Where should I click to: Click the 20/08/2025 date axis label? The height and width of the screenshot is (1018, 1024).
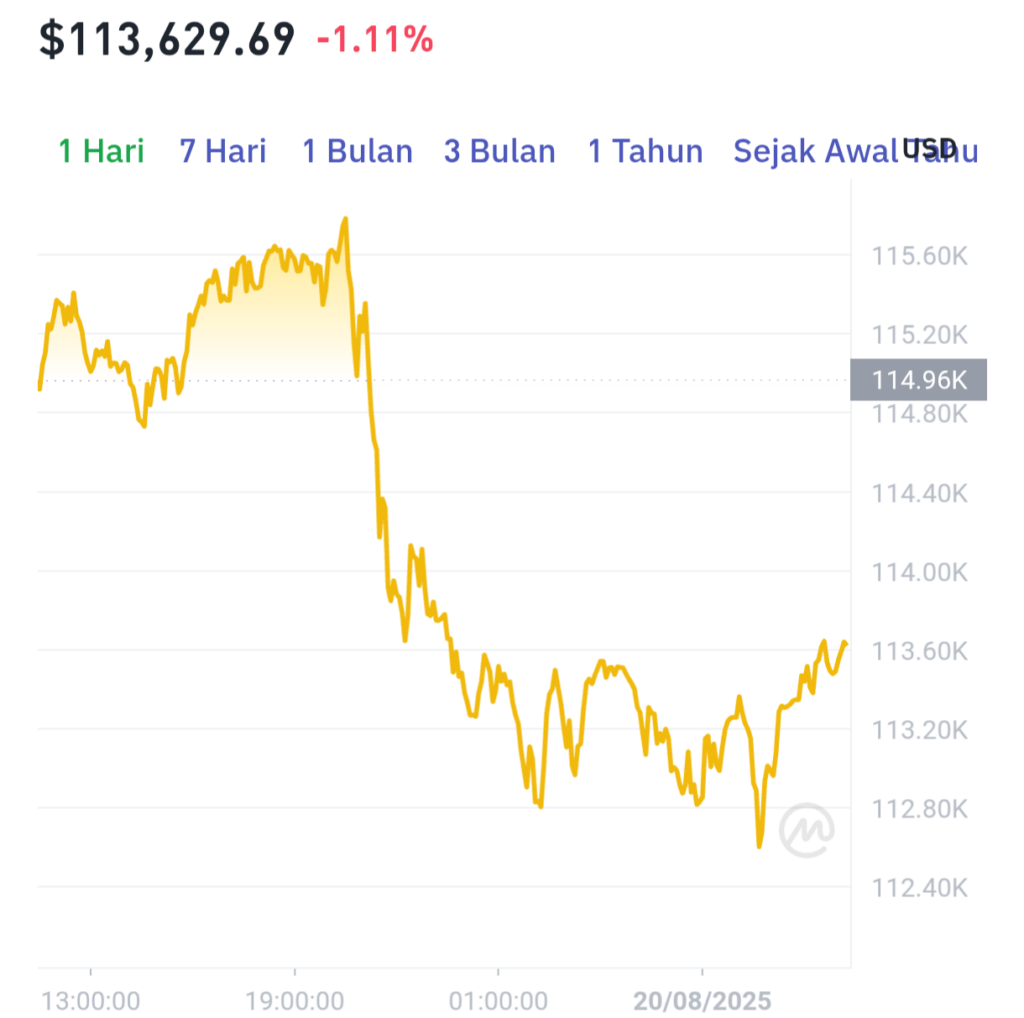pyautogui.click(x=702, y=1001)
